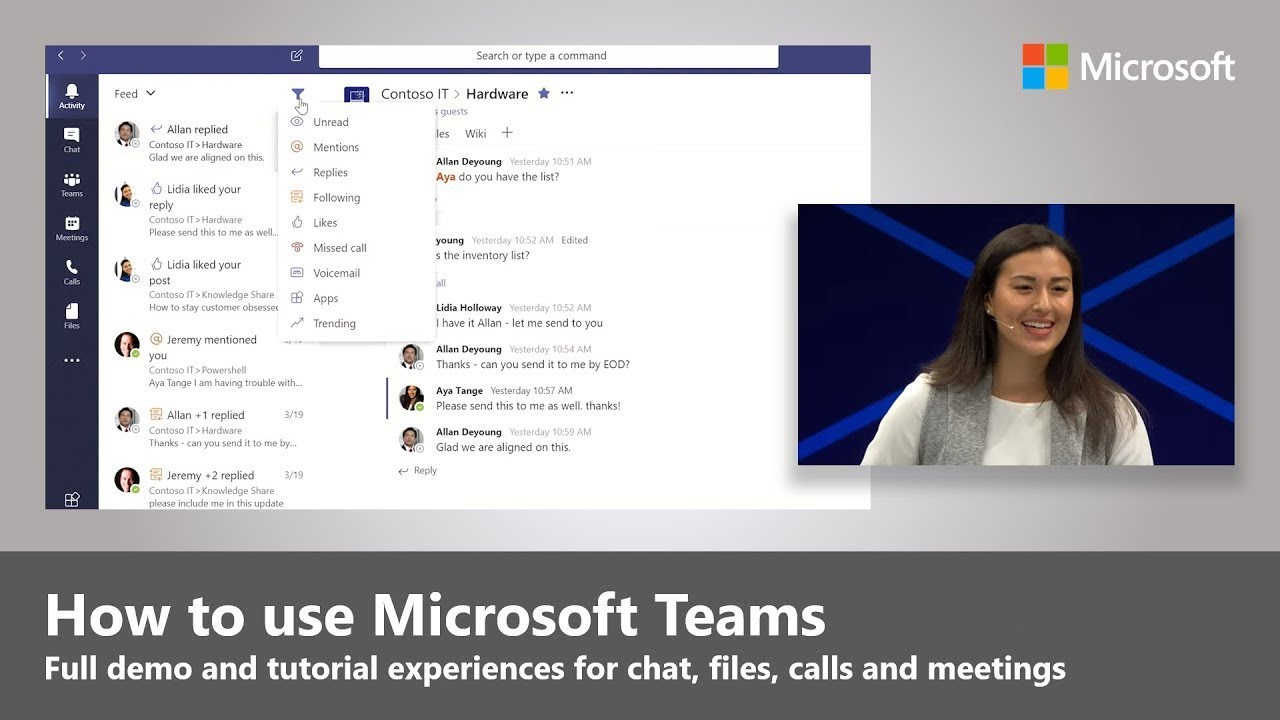
Task: Click Allan Deyoung's avatar on last message
Action: [411, 439]
